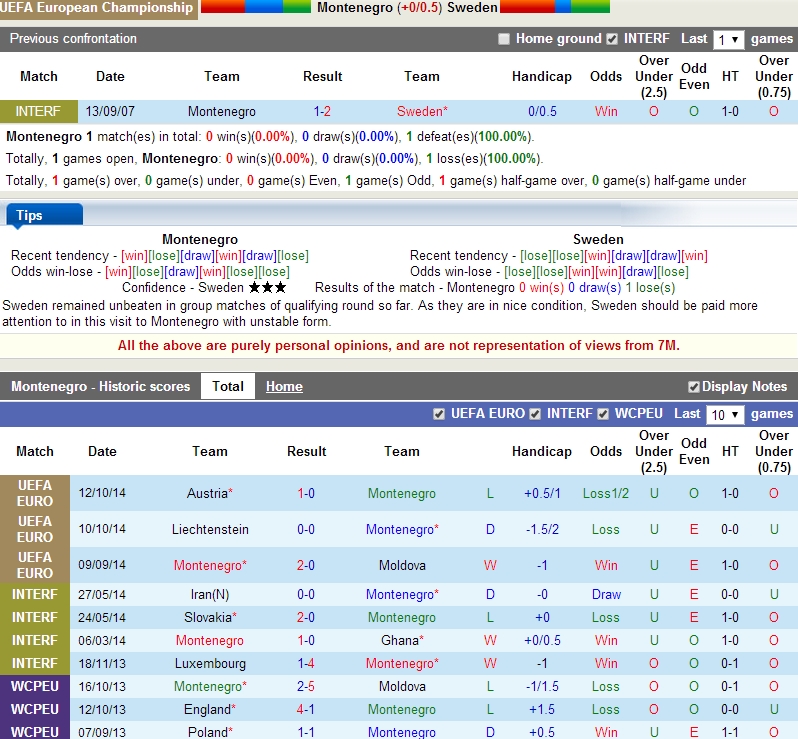This screenshot has height=739, width=798.
Task: Click the 12/10/14 date cell
Action: pyautogui.click(x=102, y=493)
